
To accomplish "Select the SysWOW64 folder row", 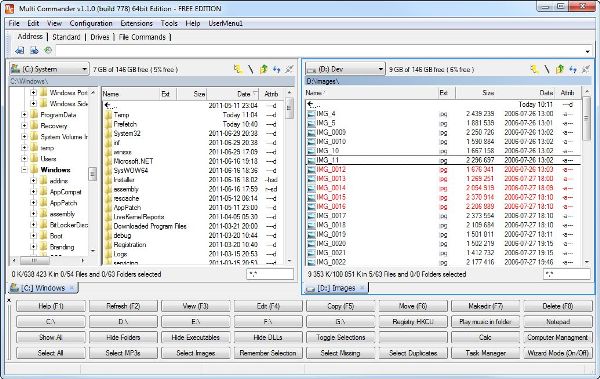I will click(193, 170).
